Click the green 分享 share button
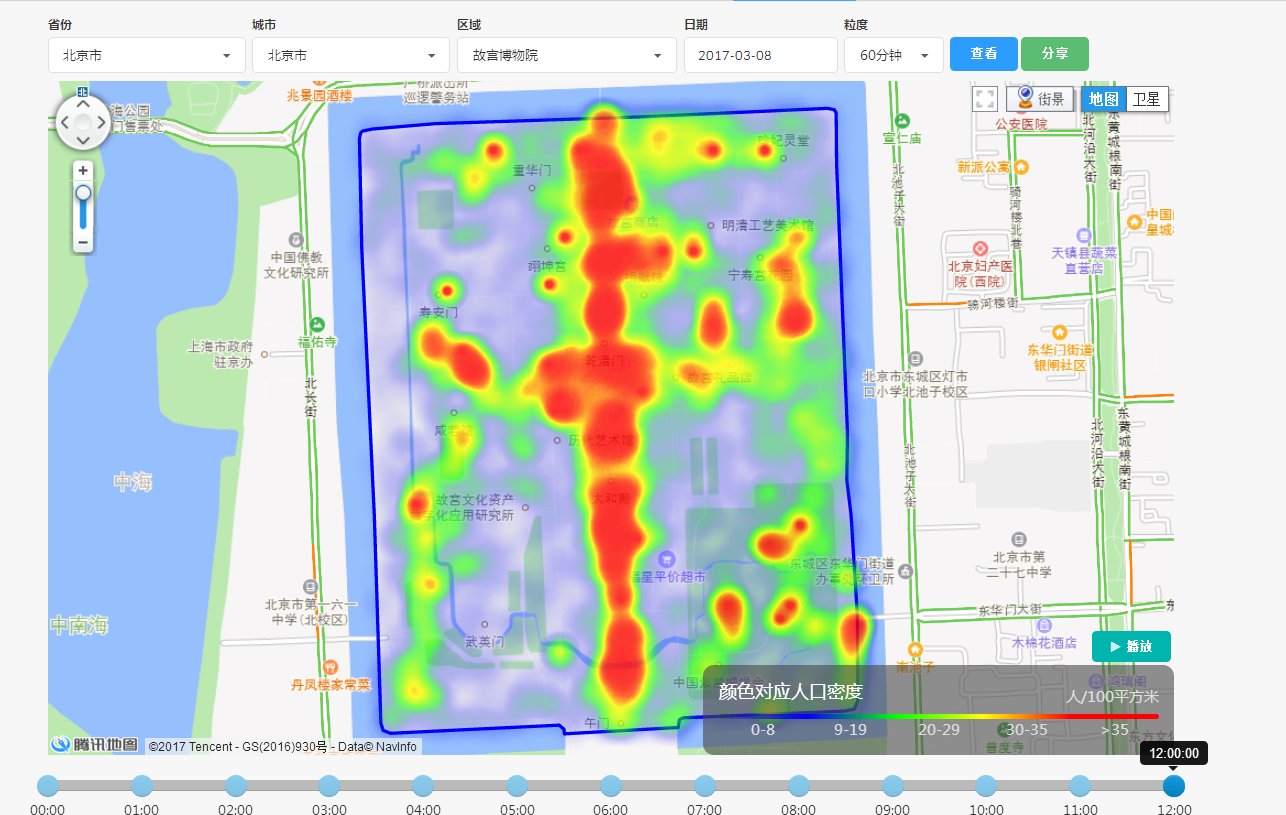This screenshot has height=815, width=1286. tap(1055, 54)
